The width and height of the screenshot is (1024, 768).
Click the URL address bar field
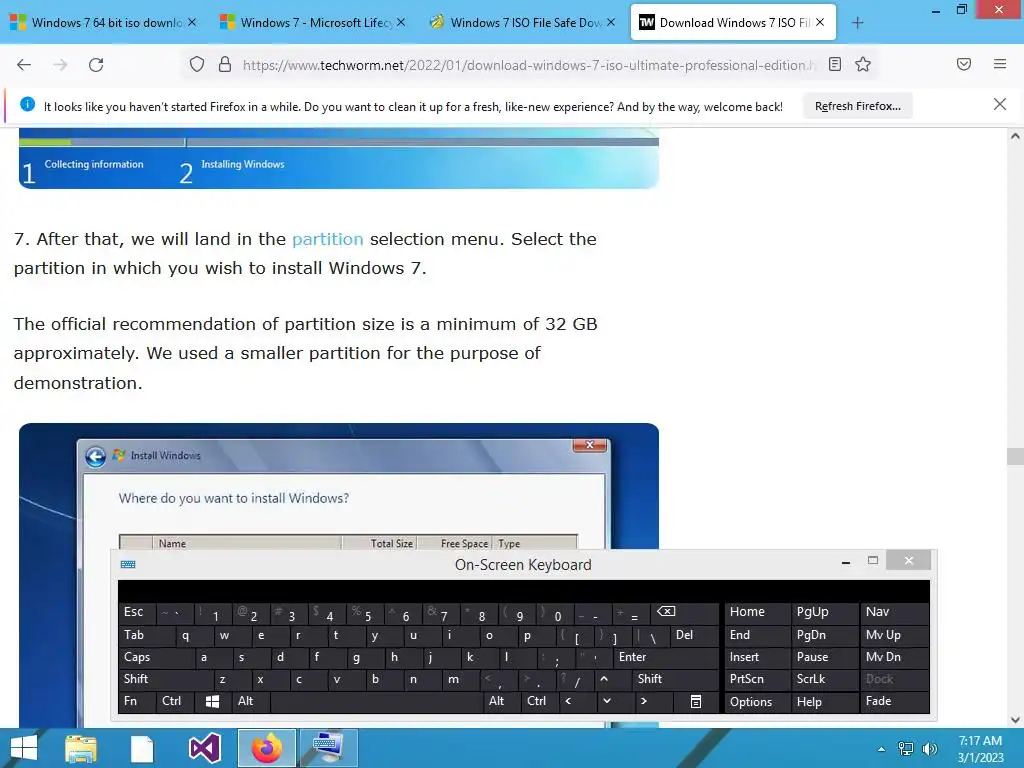529,65
